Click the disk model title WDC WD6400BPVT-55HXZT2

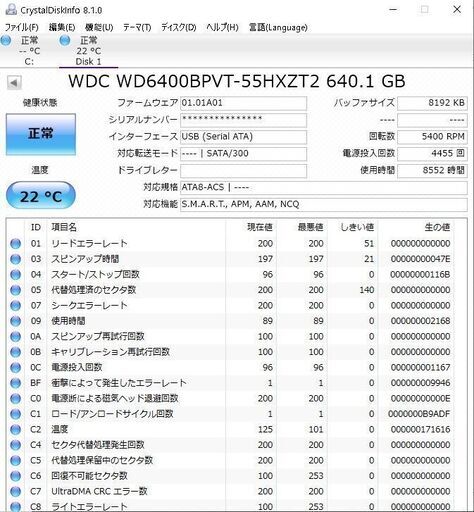194,81
